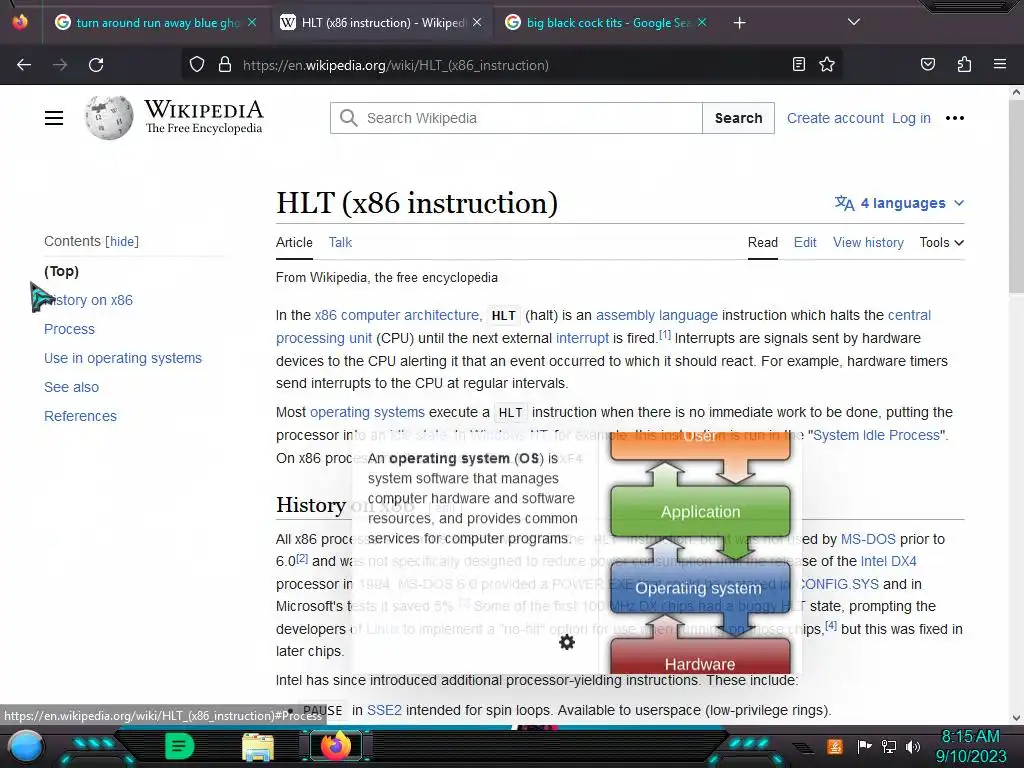The width and height of the screenshot is (1024, 768).
Task: Click the start orb button in taskbar
Action: pyautogui.click(x=25, y=747)
